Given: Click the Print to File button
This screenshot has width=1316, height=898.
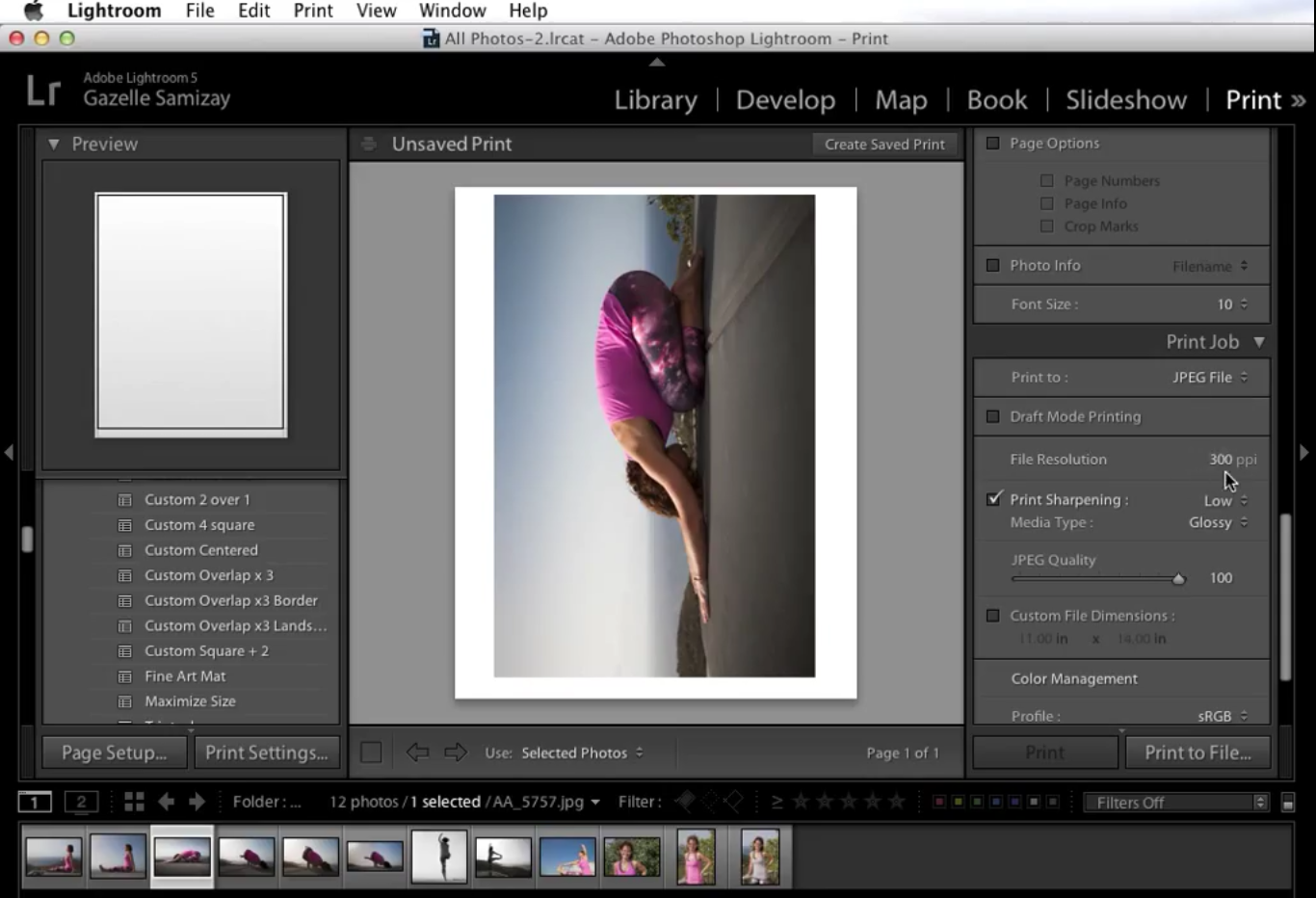Looking at the screenshot, I should click(1198, 752).
